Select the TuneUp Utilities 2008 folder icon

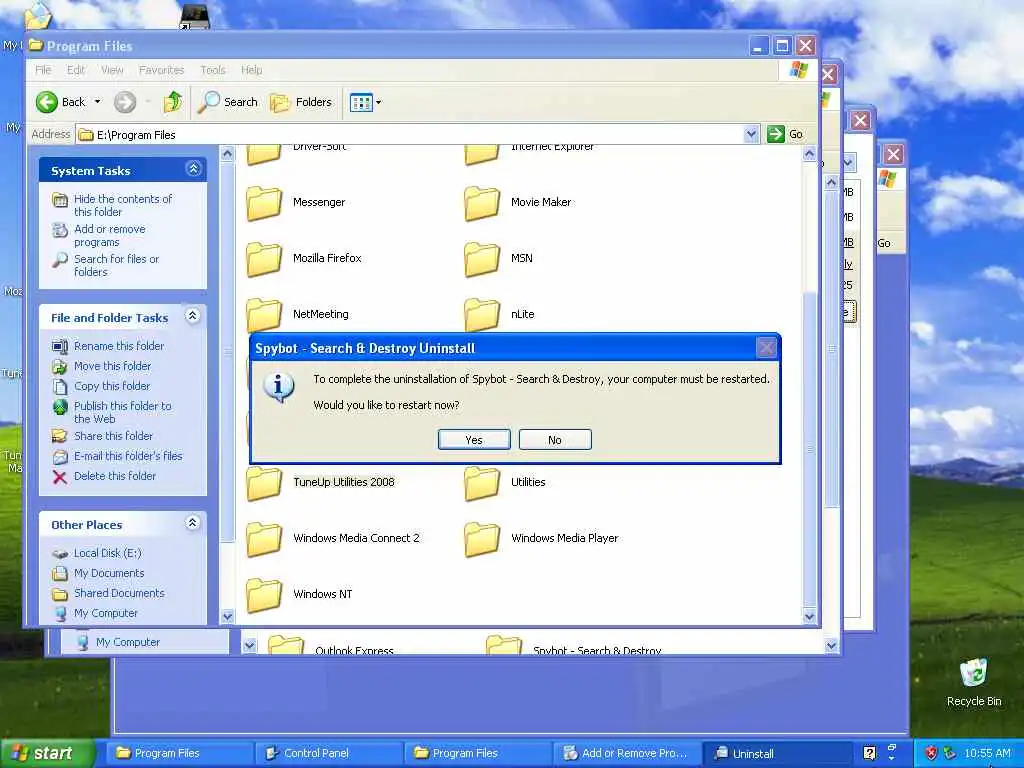(x=264, y=483)
